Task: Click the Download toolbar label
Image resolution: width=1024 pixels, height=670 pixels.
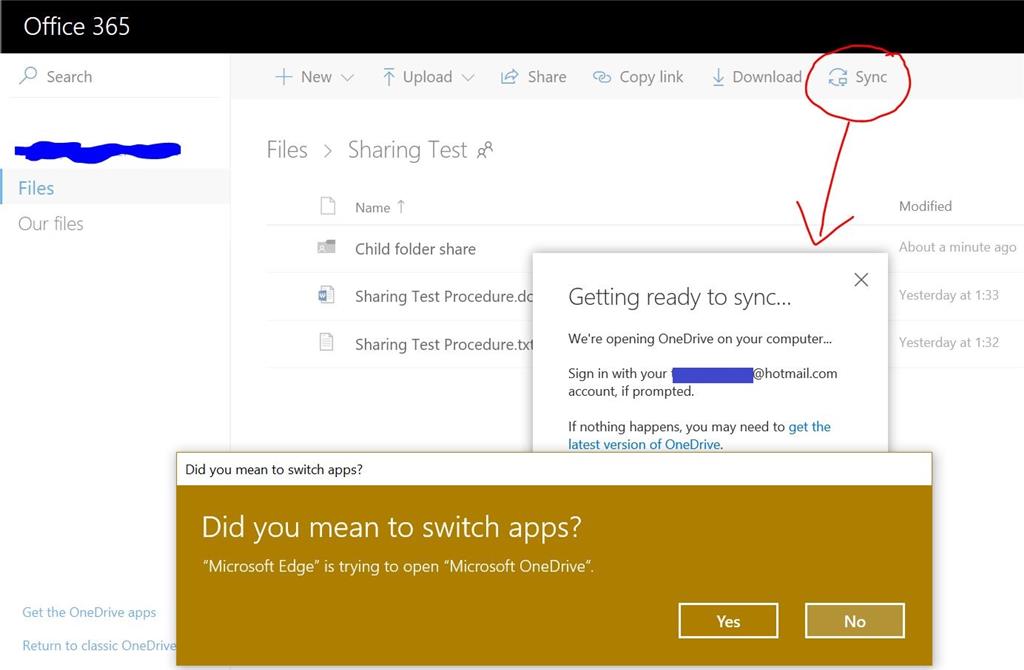Action: (x=767, y=77)
